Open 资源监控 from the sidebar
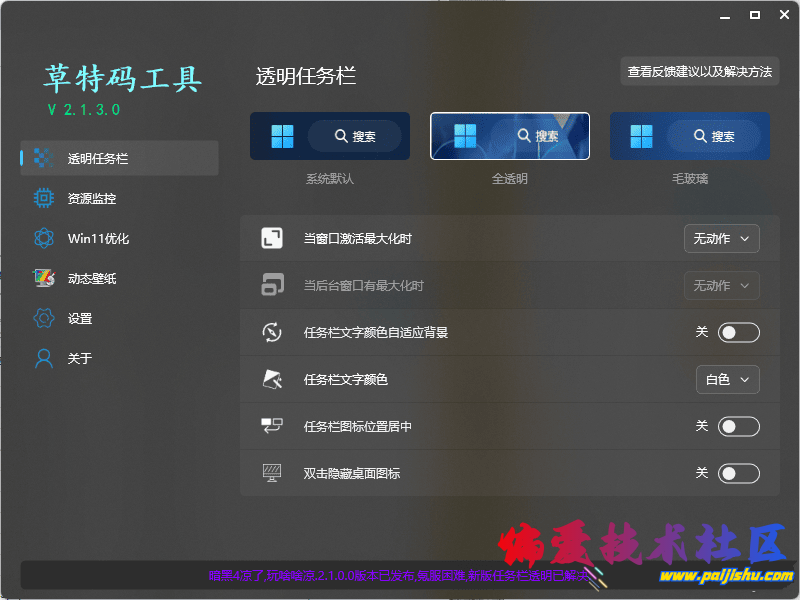 click(42, 198)
